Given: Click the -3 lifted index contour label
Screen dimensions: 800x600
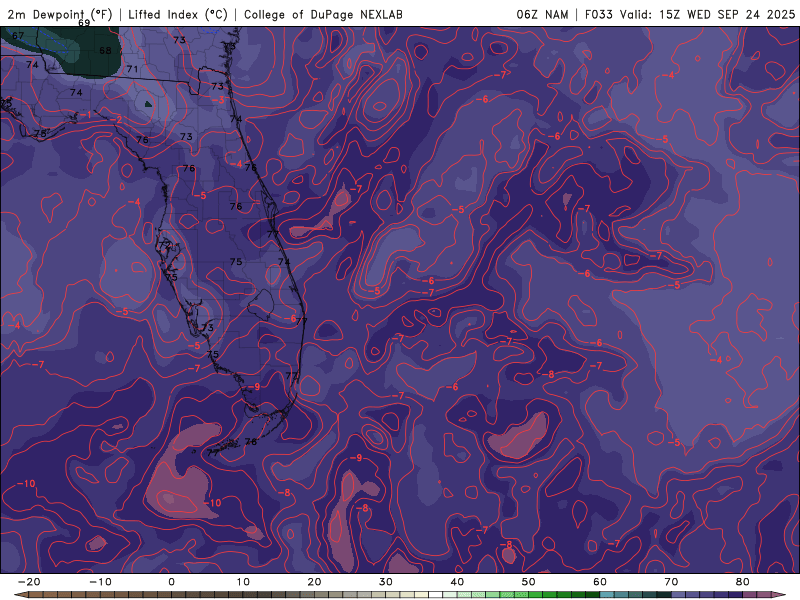Looking at the screenshot, I should click(x=219, y=100).
